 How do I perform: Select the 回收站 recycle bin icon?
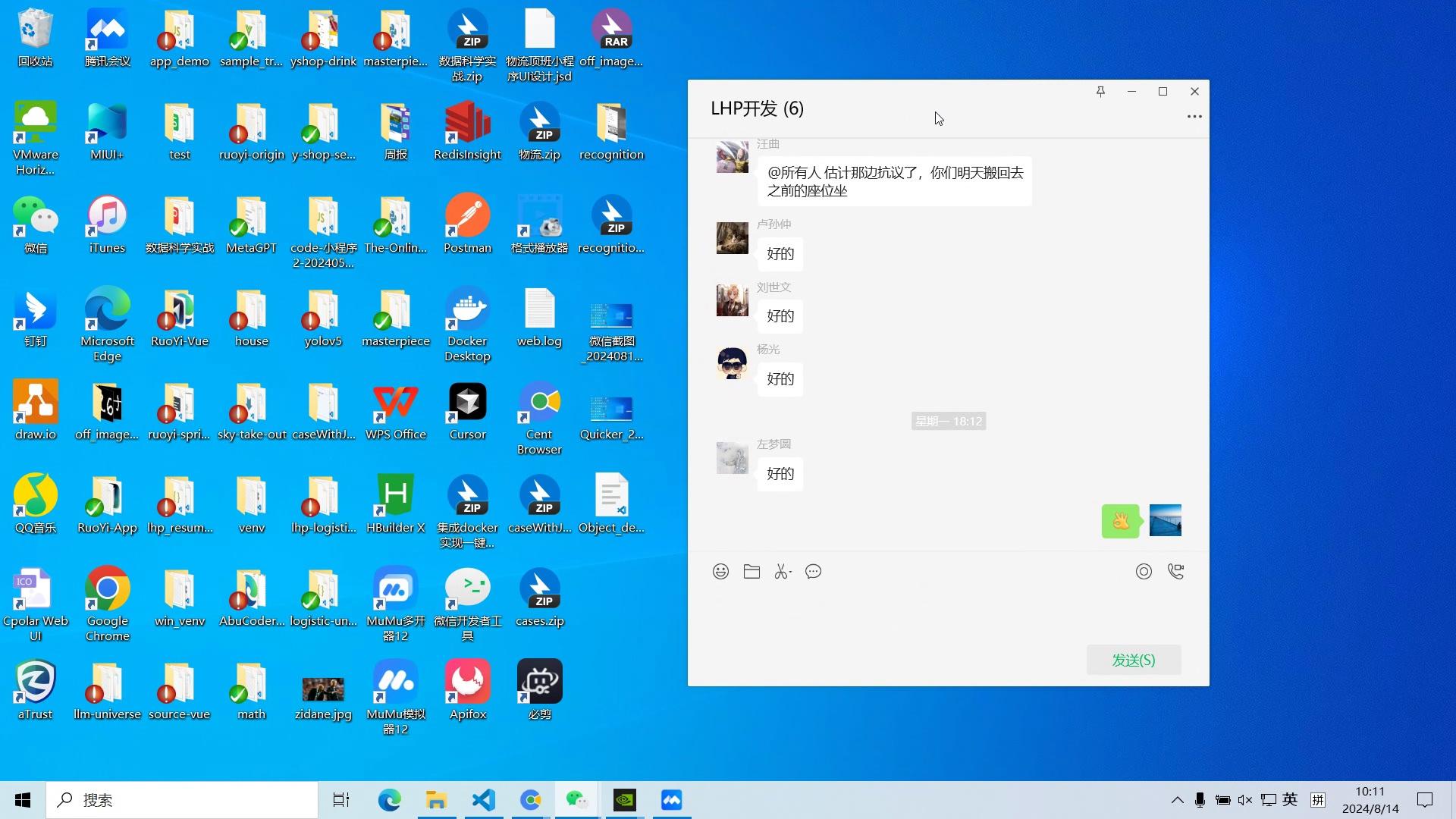(x=36, y=38)
